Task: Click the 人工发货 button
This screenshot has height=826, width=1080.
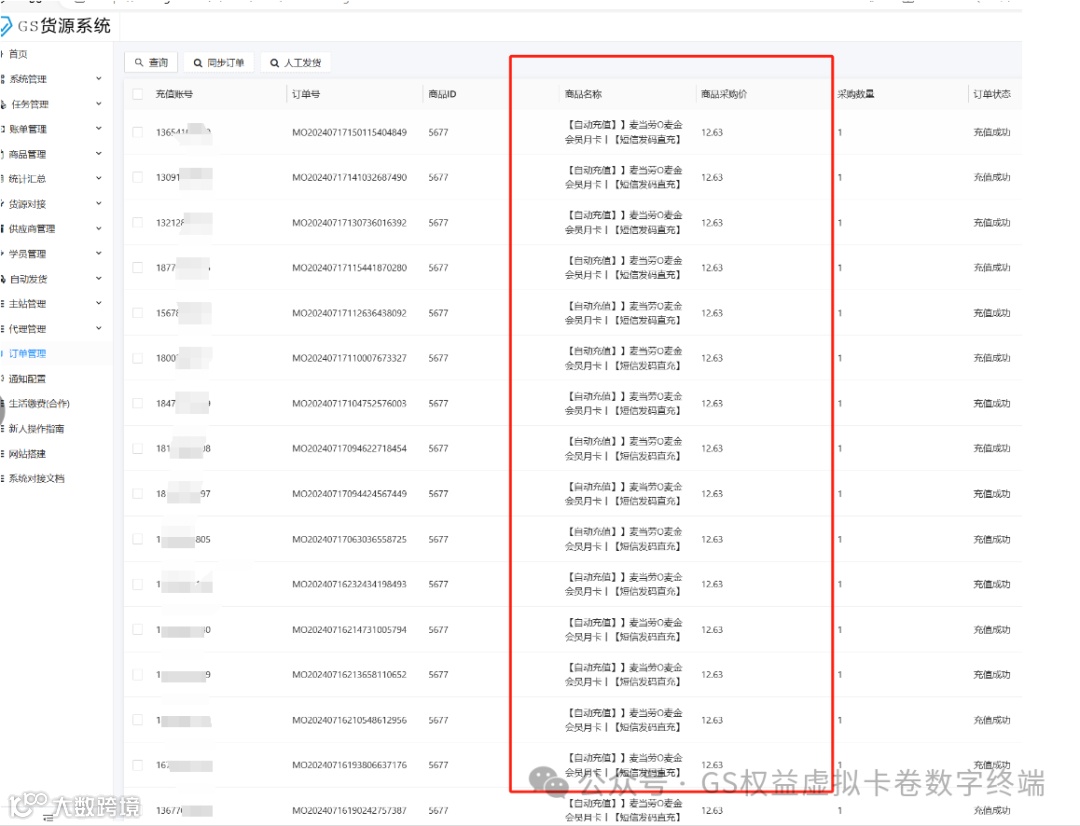Action: pos(295,63)
